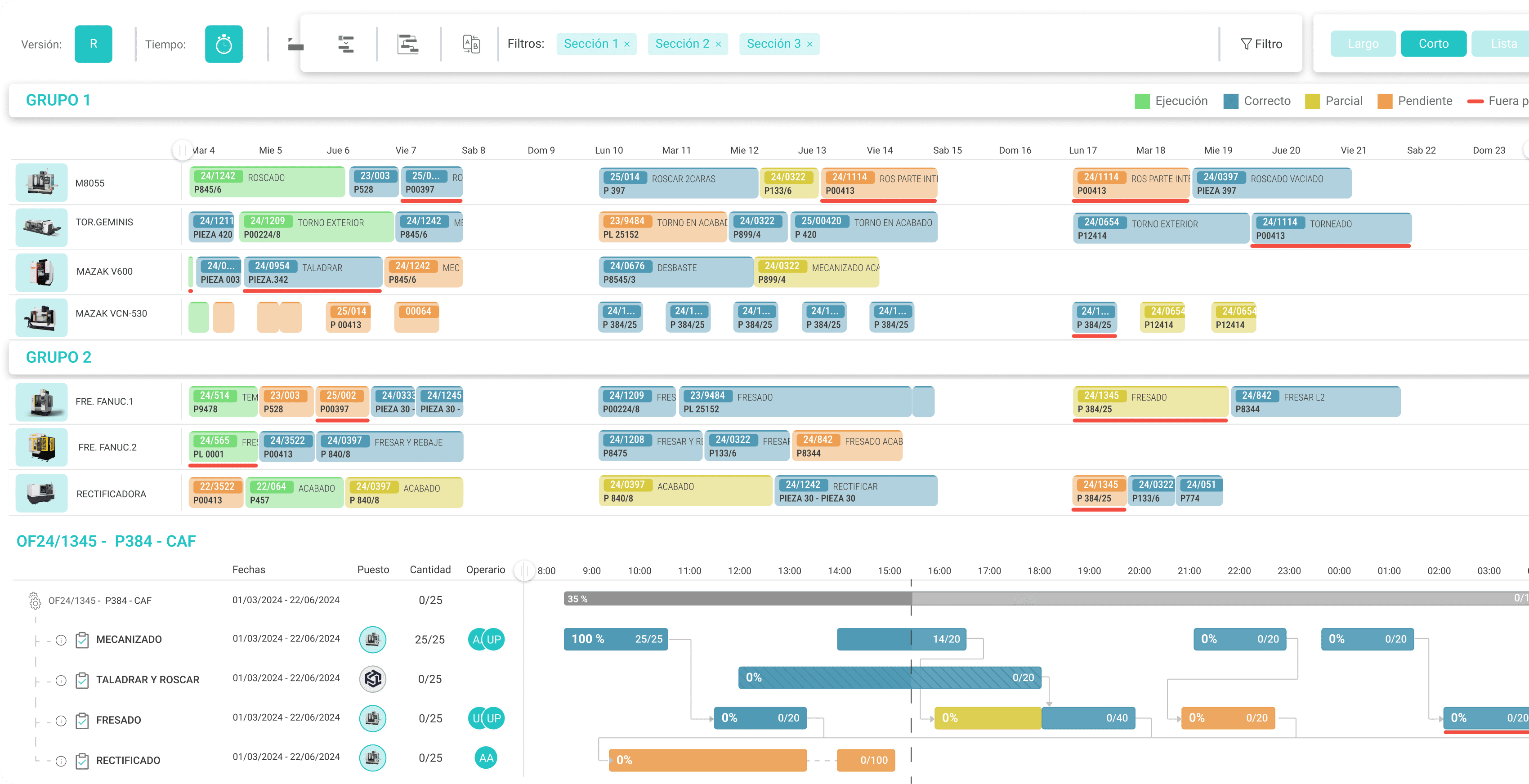Switch to the Corto view tab

pyautogui.click(x=1434, y=44)
